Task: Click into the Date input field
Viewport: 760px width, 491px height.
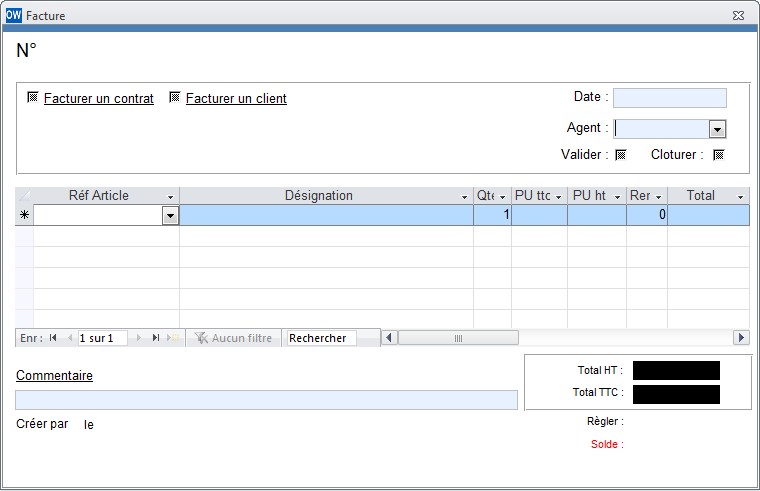Action: coord(669,97)
